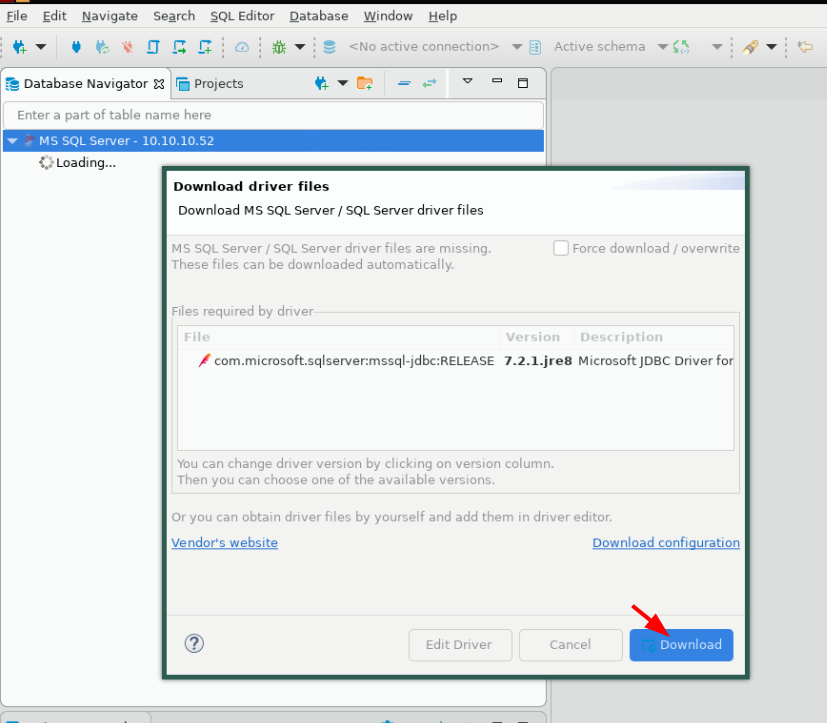The width and height of the screenshot is (827, 723).
Task: Click the pink feather icon of the driver file
Action: [x=204, y=361]
